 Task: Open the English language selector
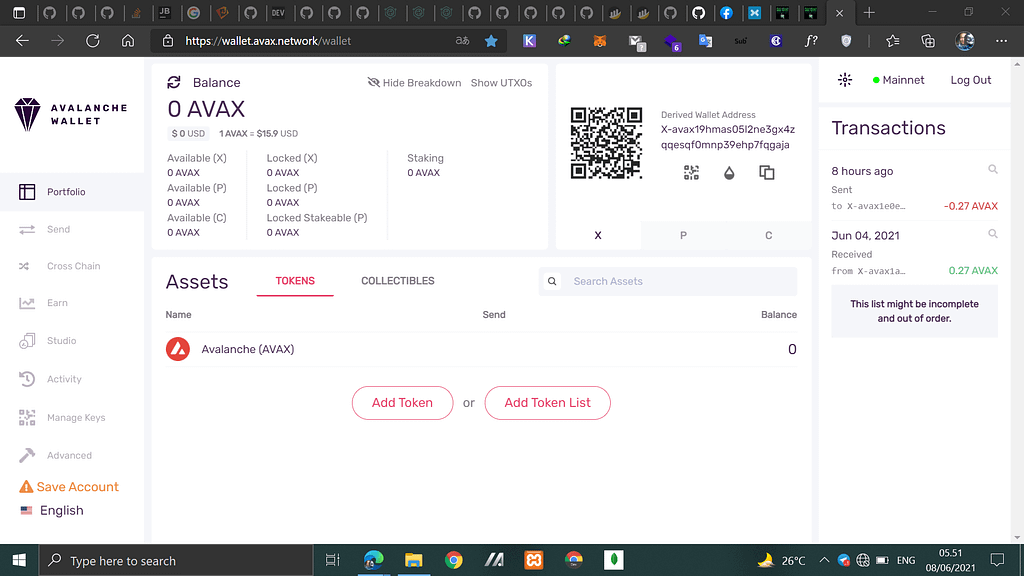point(52,510)
